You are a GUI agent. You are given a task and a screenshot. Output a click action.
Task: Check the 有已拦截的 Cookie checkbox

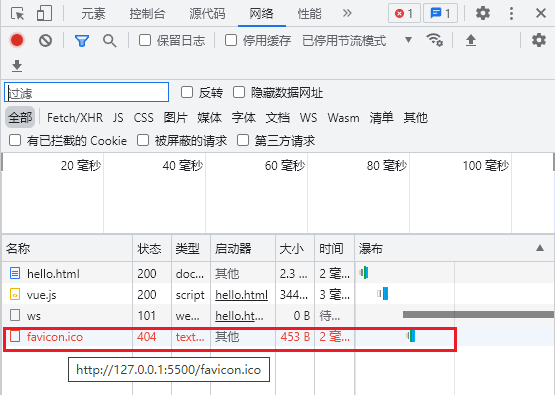click(x=15, y=140)
